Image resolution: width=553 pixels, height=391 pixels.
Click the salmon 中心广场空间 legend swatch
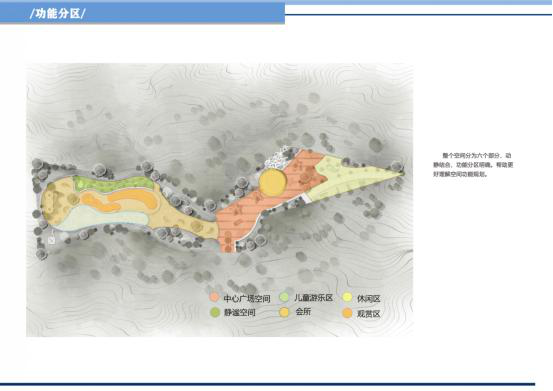pos(214,297)
